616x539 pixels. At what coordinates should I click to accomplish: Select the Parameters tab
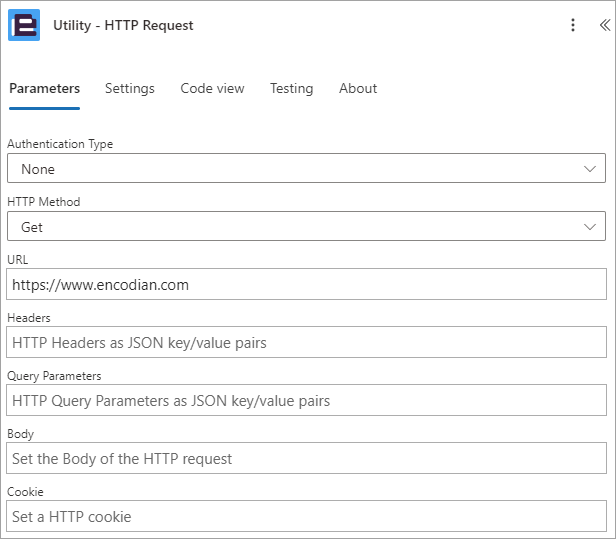coord(44,88)
